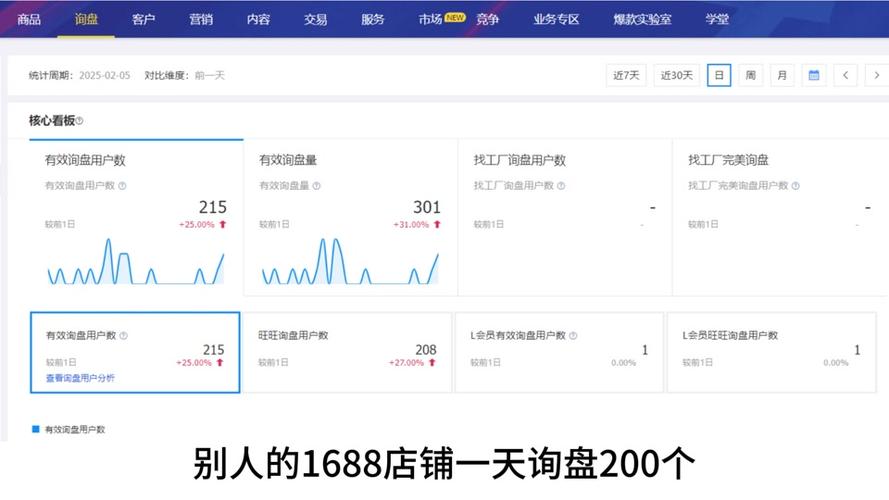Click the +27.00% change indicator
The image size is (889, 500).
coord(412,363)
